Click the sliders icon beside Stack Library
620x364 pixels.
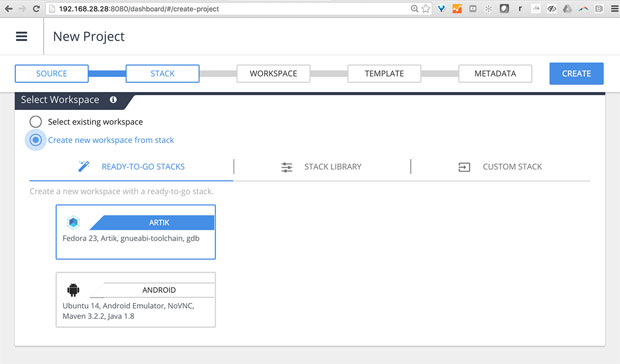pos(287,167)
